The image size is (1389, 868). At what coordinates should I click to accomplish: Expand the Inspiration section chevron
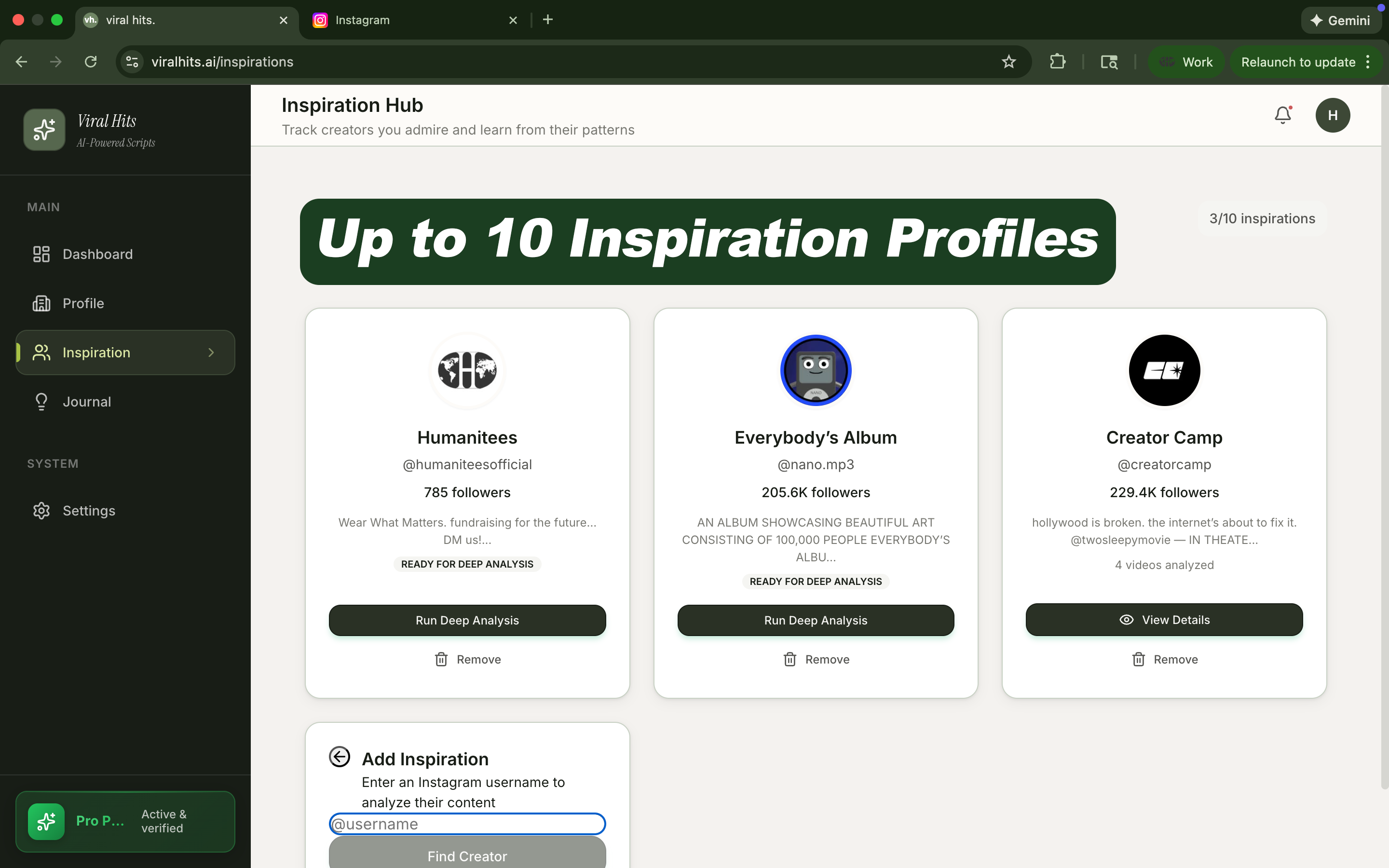coord(211,353)
